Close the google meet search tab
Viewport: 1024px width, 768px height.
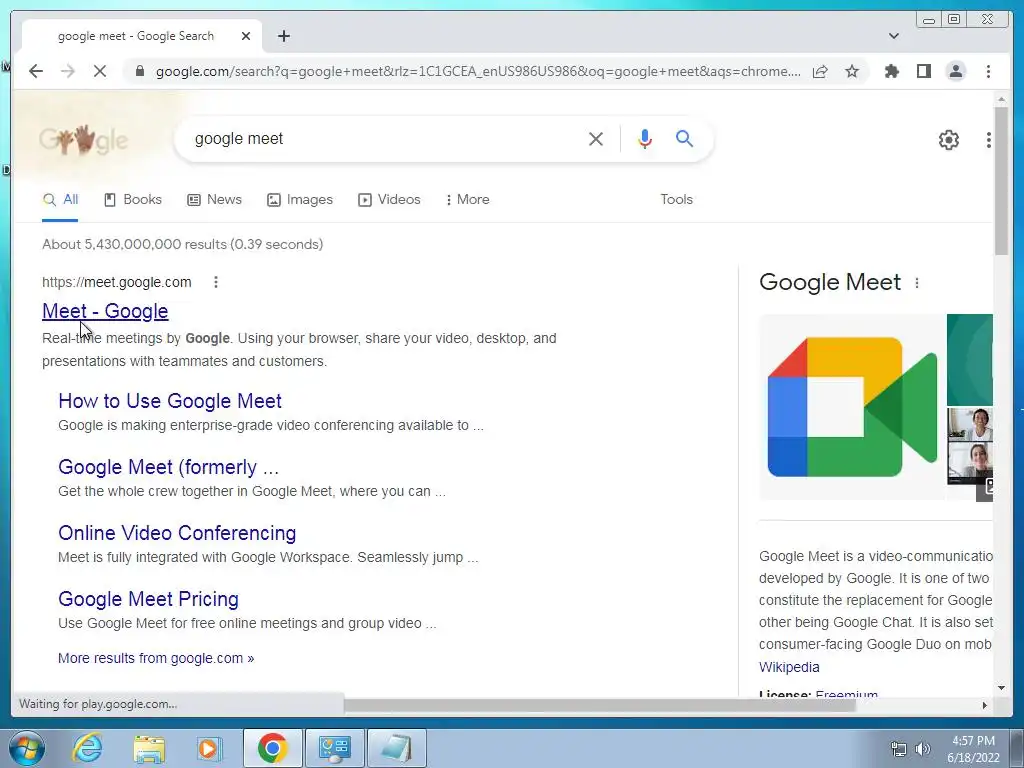pyautogui.click(x=246, y=36)
